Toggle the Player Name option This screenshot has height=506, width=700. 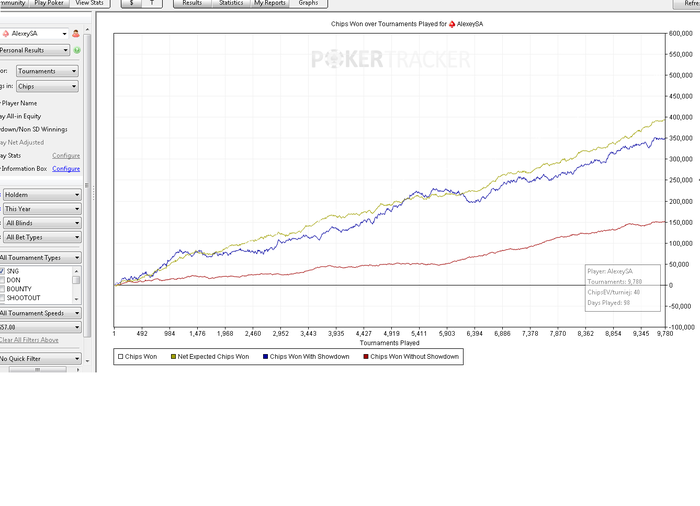click(19, 103)
